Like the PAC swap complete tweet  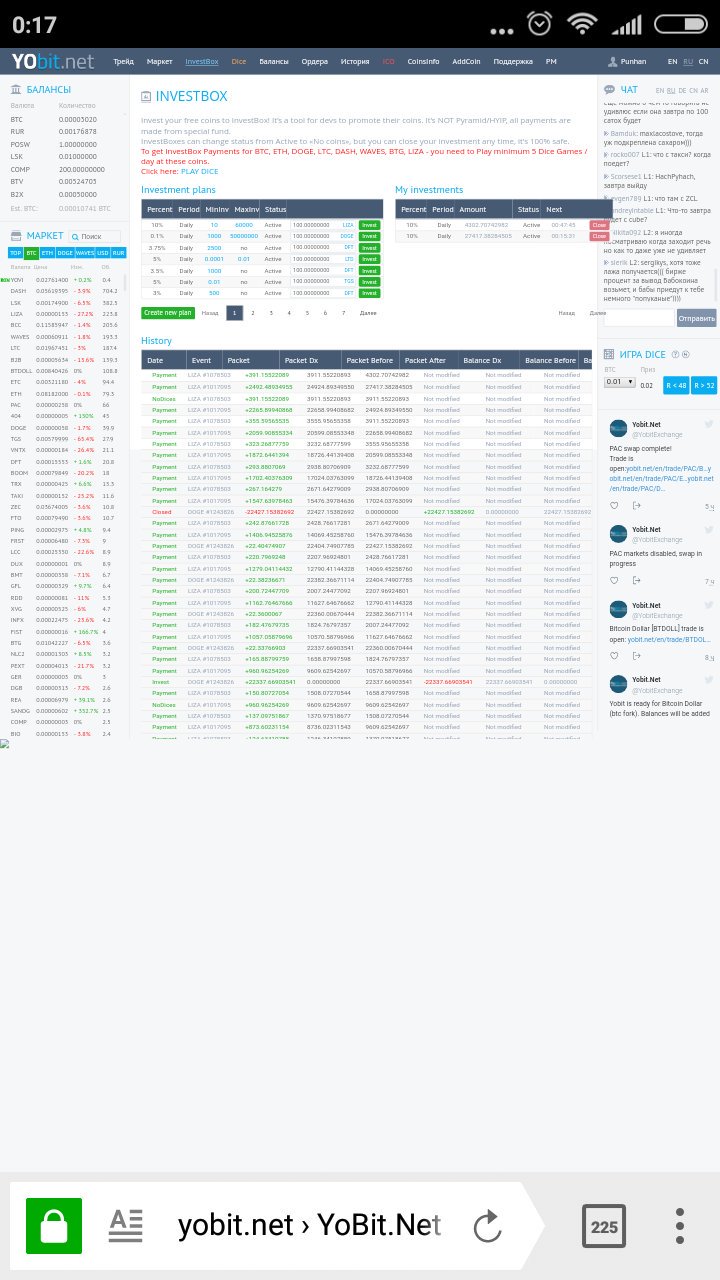[614, 506]
